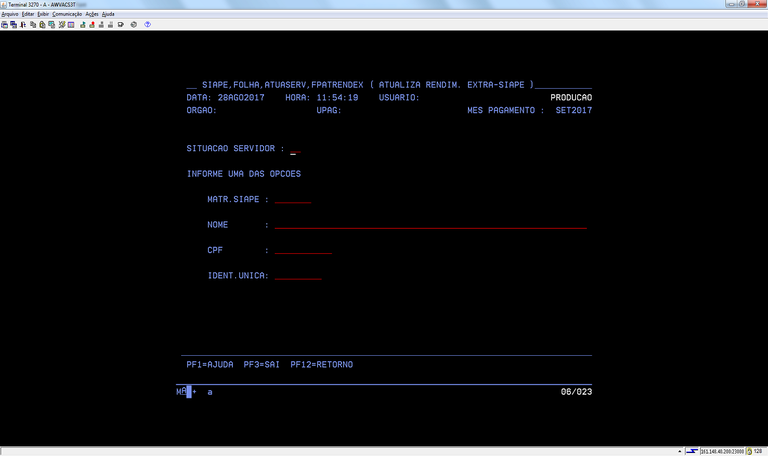
Task: Click the colored columns palette icon
Action: click(x=71, y=24)
